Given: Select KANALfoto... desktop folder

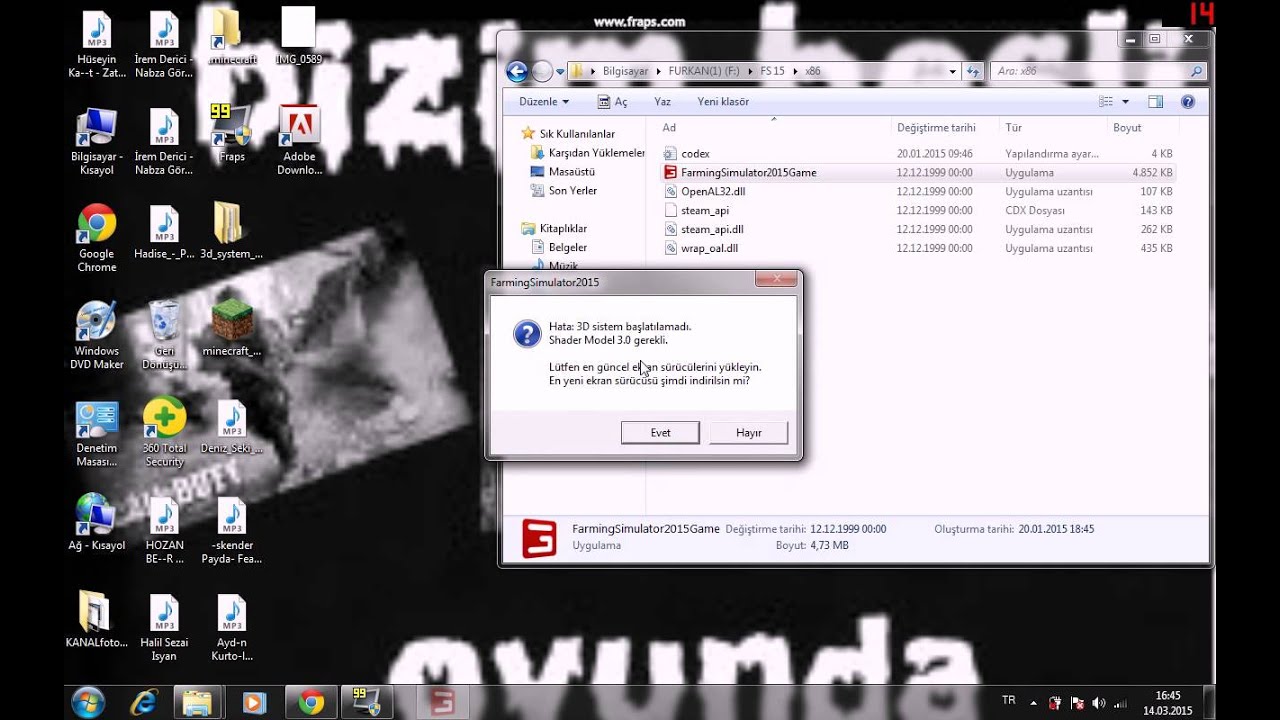Looking at the screenshot, I should 97,619.
